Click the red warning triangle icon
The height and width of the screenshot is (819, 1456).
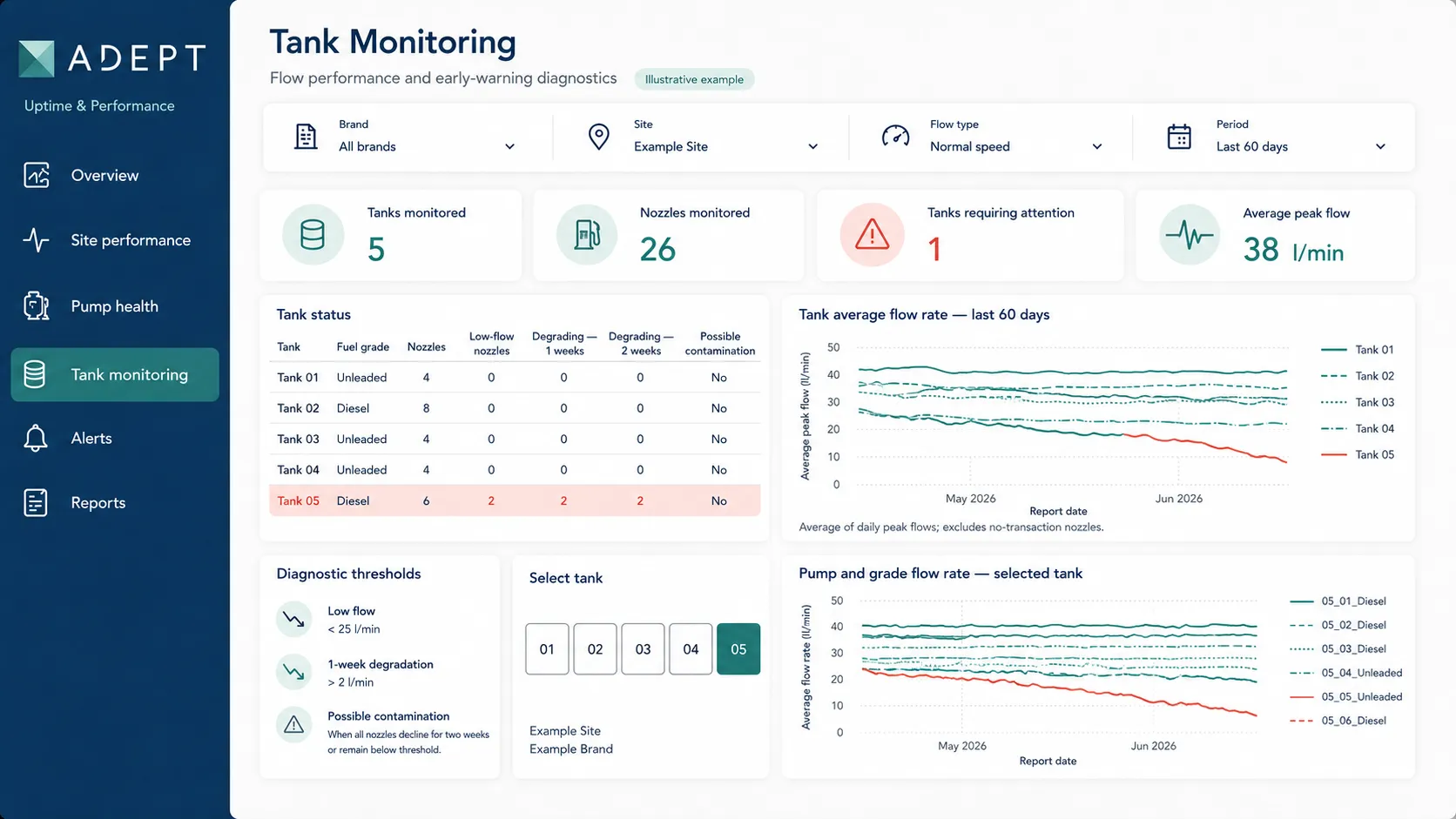(872, 235)
